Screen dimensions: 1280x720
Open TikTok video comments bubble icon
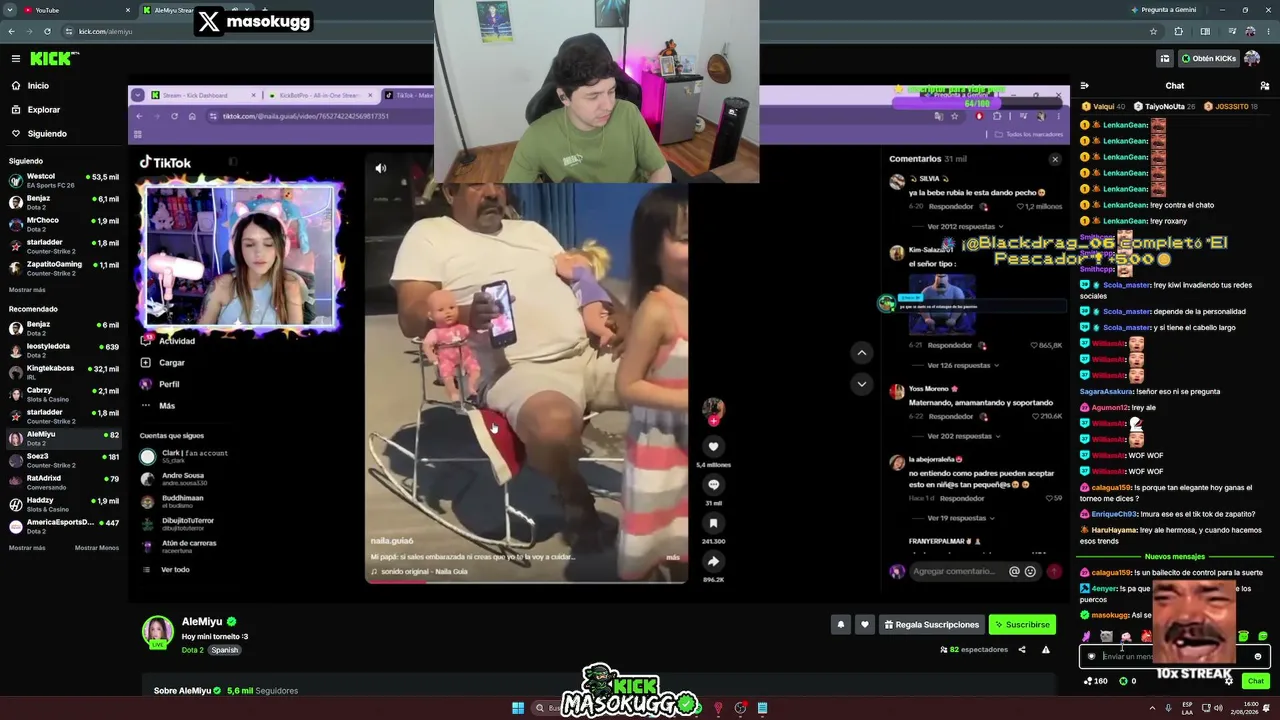(x=713, y=485)
